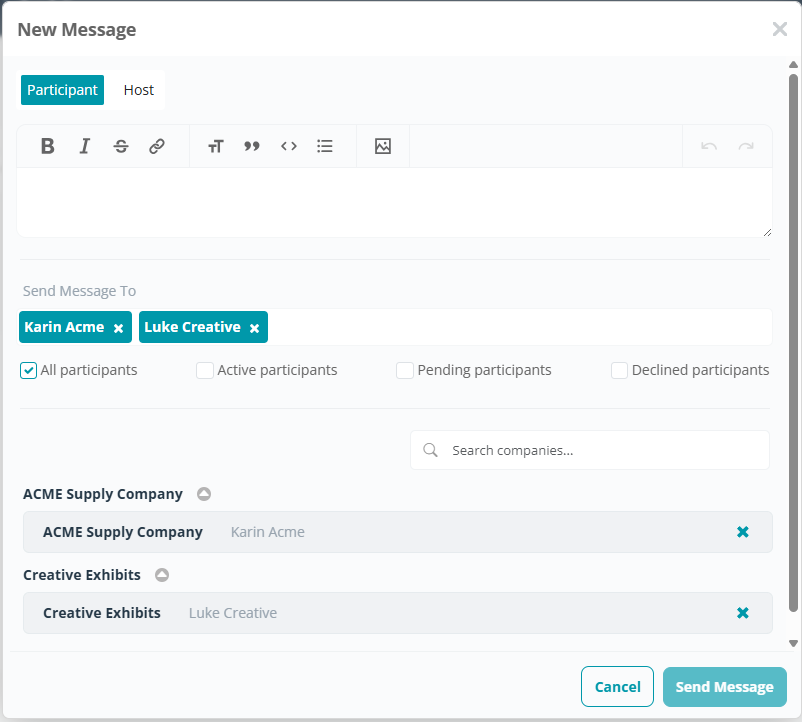This screenshot has width=802, height=722.
Task: Collapse the ACME Supply Company group
Action: (x=204, y=494)
